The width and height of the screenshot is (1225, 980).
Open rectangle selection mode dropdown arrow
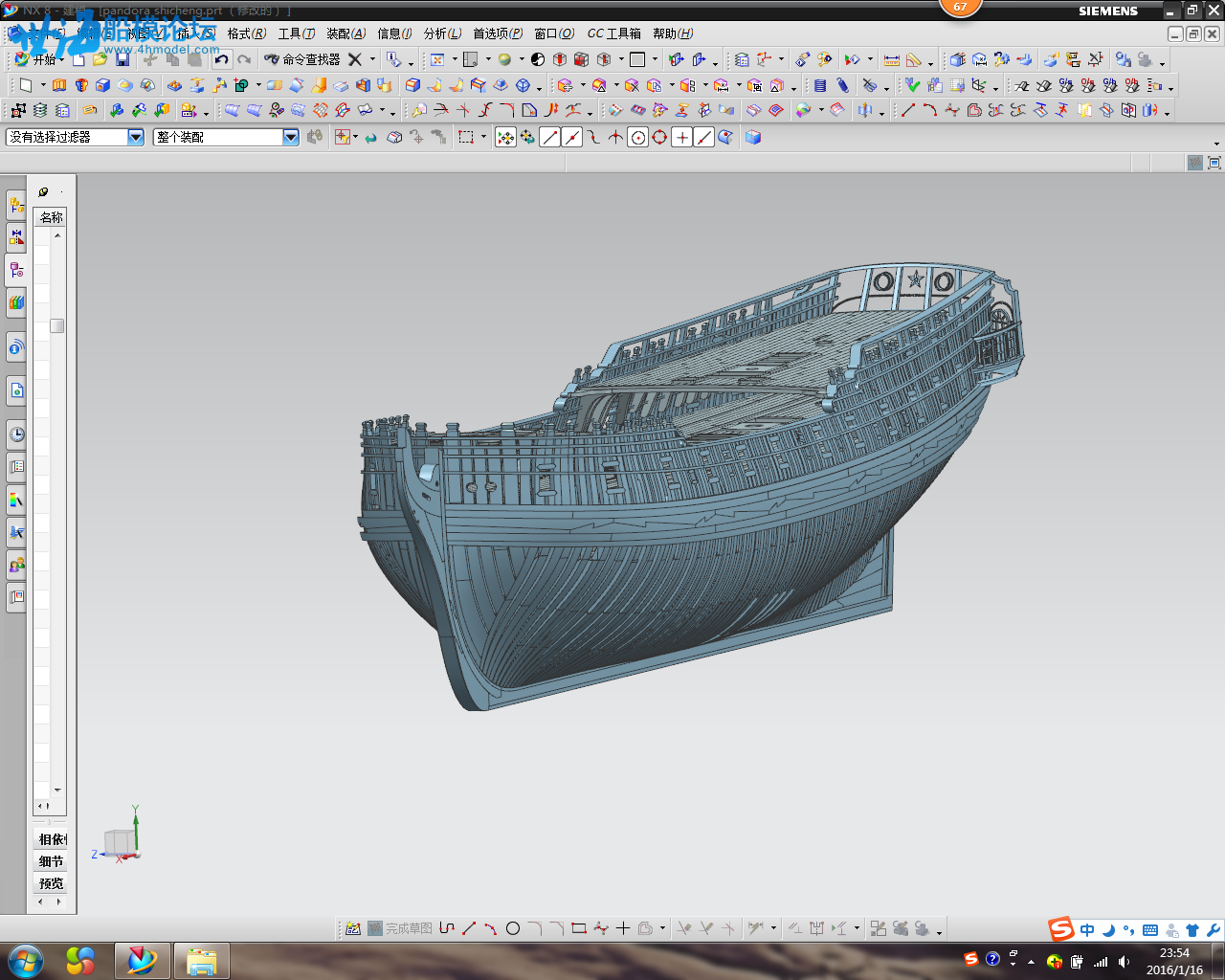pos(483,137)
